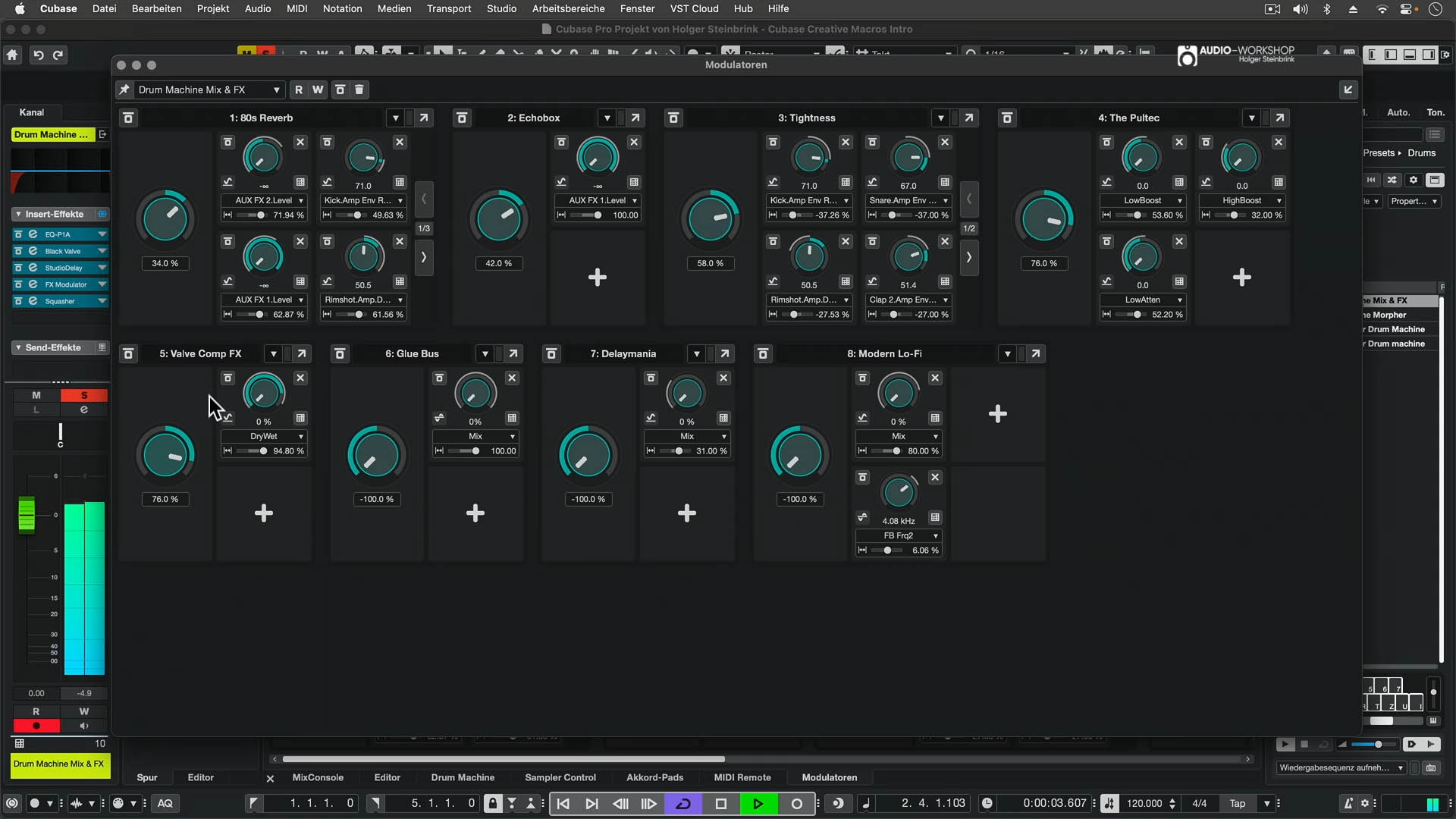Click the Record button in transport bar

[x=796, y=804]
